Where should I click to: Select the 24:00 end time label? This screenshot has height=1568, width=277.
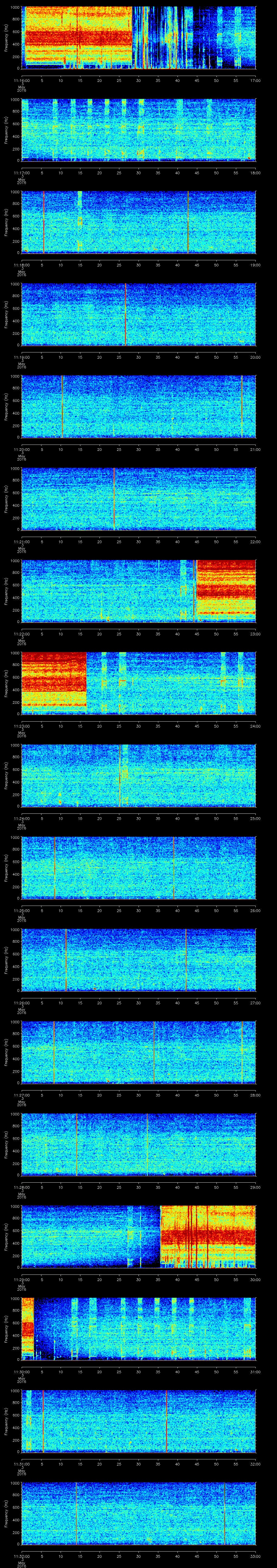255,726
